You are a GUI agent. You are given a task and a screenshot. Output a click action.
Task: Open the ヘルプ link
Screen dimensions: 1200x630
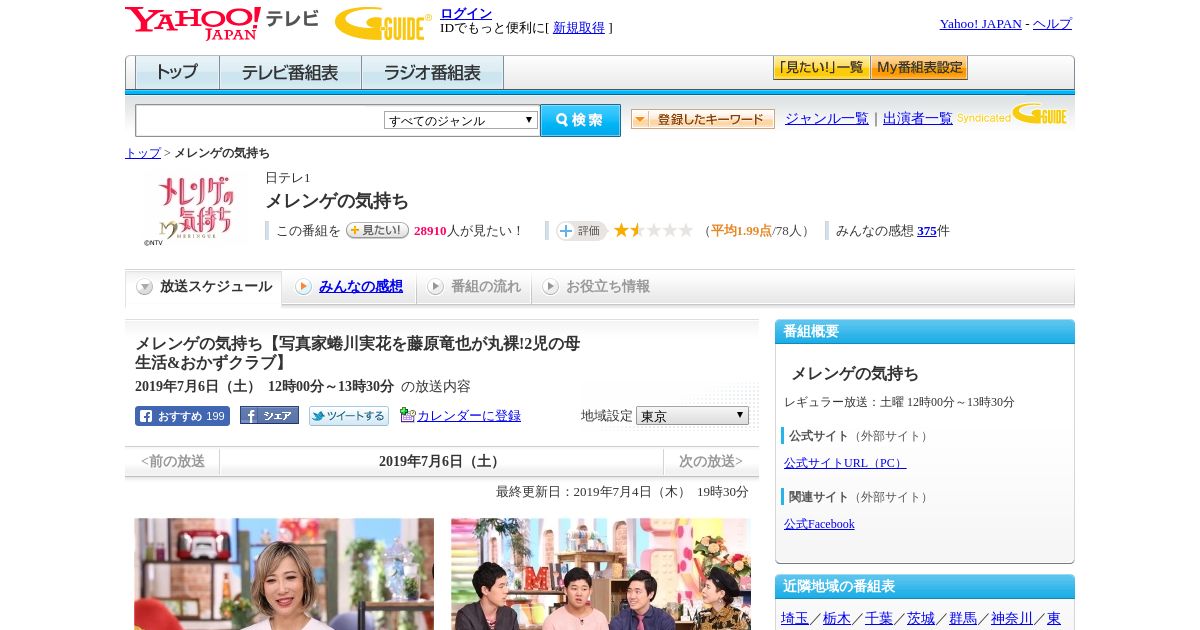click(1052, 24)
